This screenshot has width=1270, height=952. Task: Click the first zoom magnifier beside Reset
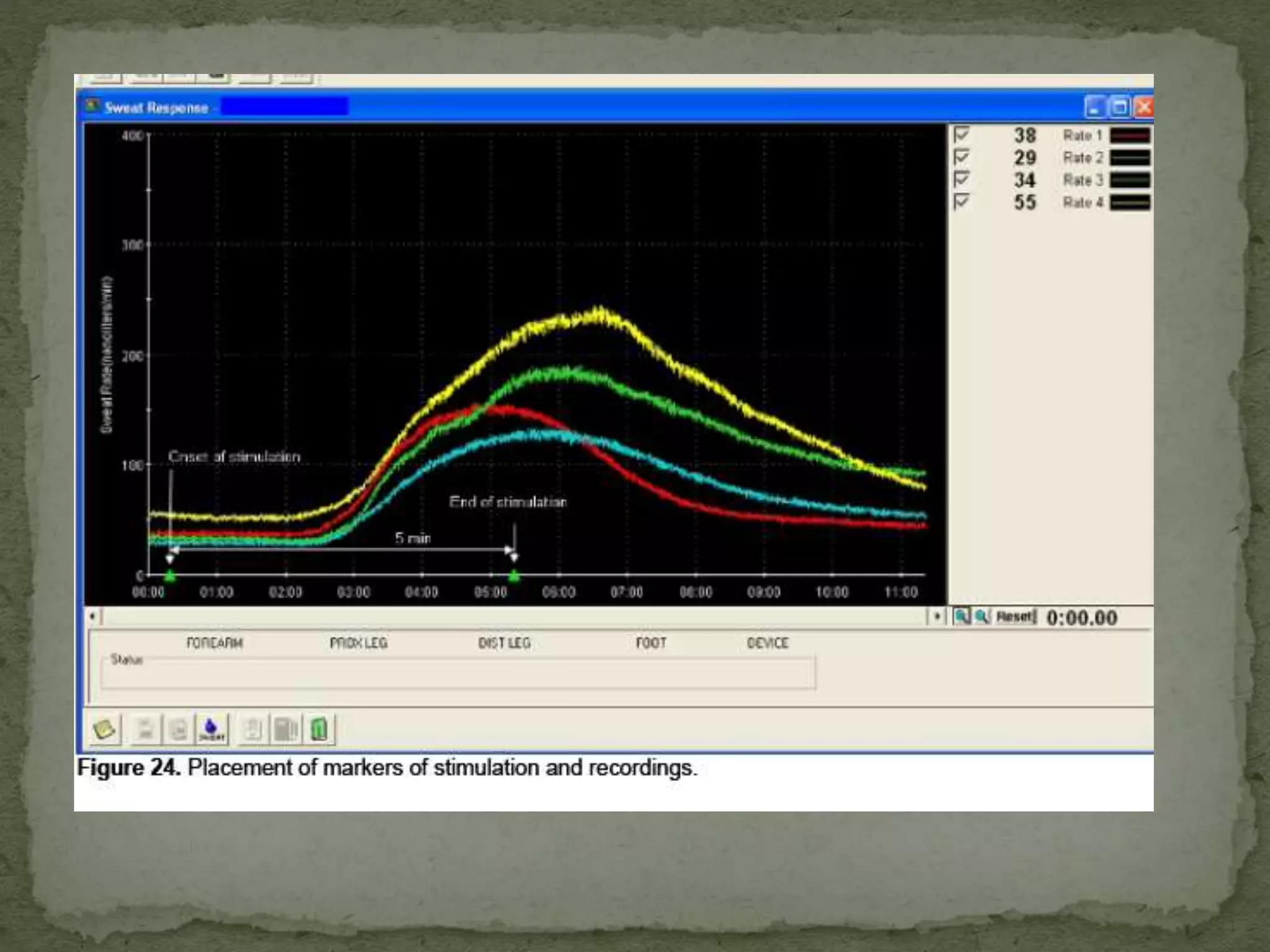pyautogui.click(x=962, y=617)
